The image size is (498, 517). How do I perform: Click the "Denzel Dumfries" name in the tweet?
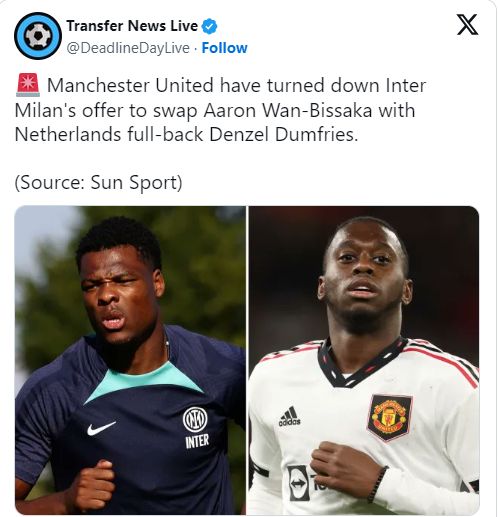[283, 135]
